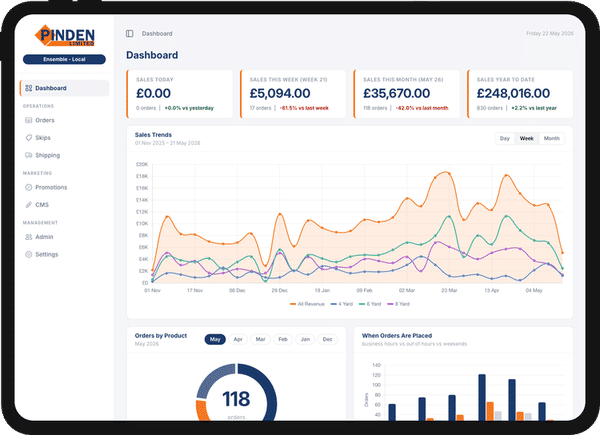Click the Sales This Month card
The height and width of the screenshot is (435, 600).
point(407,94)
